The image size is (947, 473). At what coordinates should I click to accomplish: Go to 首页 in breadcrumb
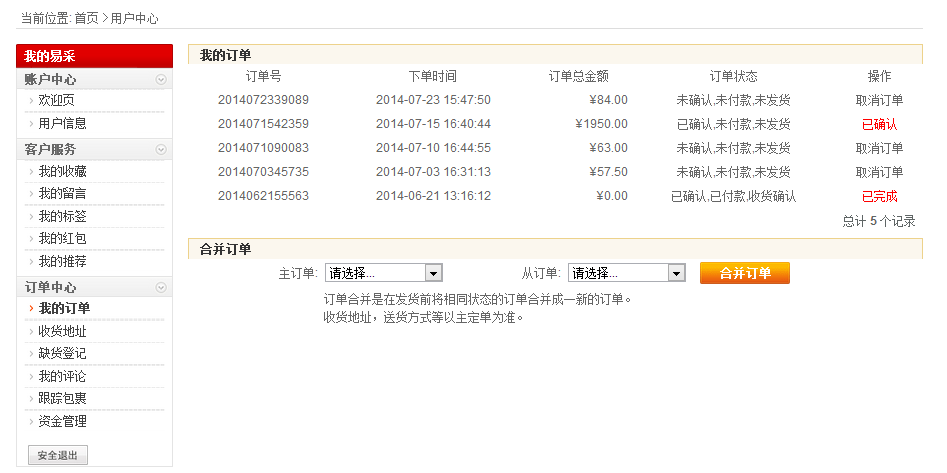click(x=86, y=18)
